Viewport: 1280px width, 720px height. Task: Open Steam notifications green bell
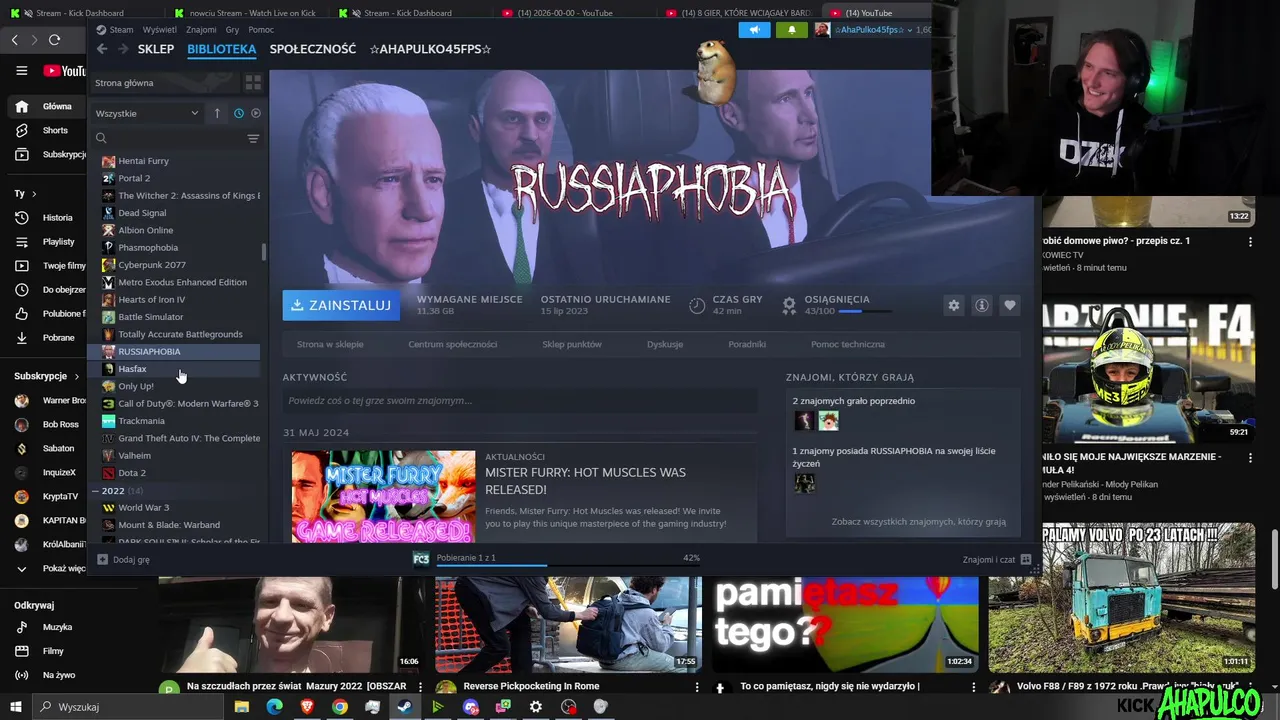(x=792, y=30)
